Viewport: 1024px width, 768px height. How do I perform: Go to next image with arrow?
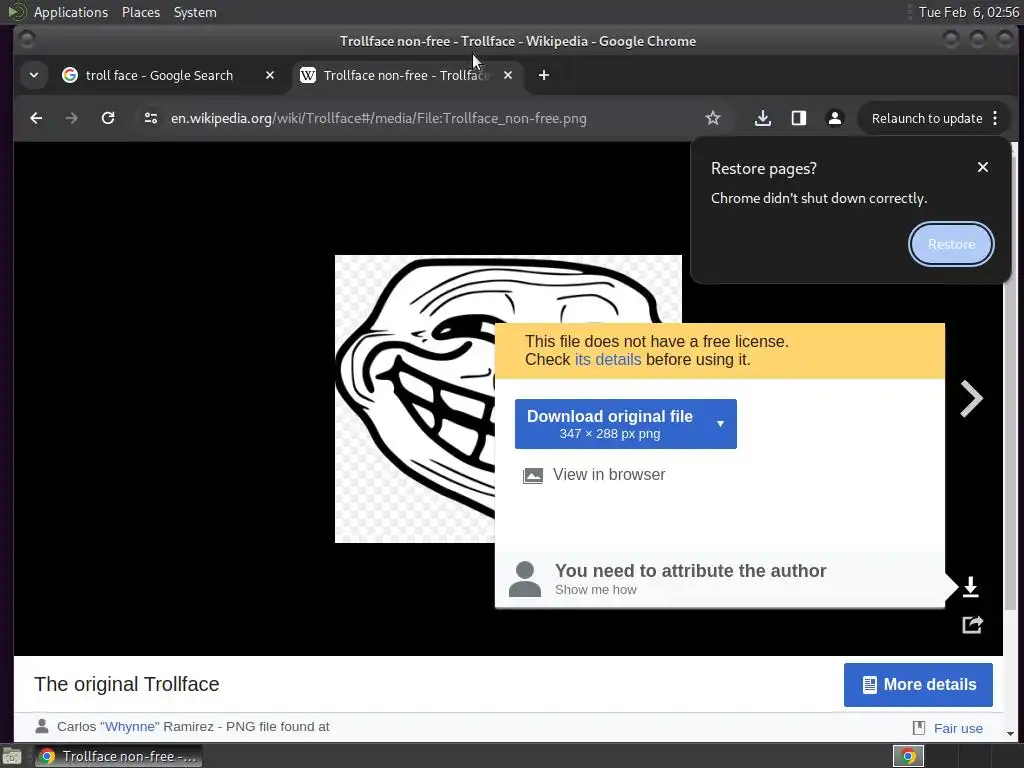pyautogui.click(x=971, y=398)
